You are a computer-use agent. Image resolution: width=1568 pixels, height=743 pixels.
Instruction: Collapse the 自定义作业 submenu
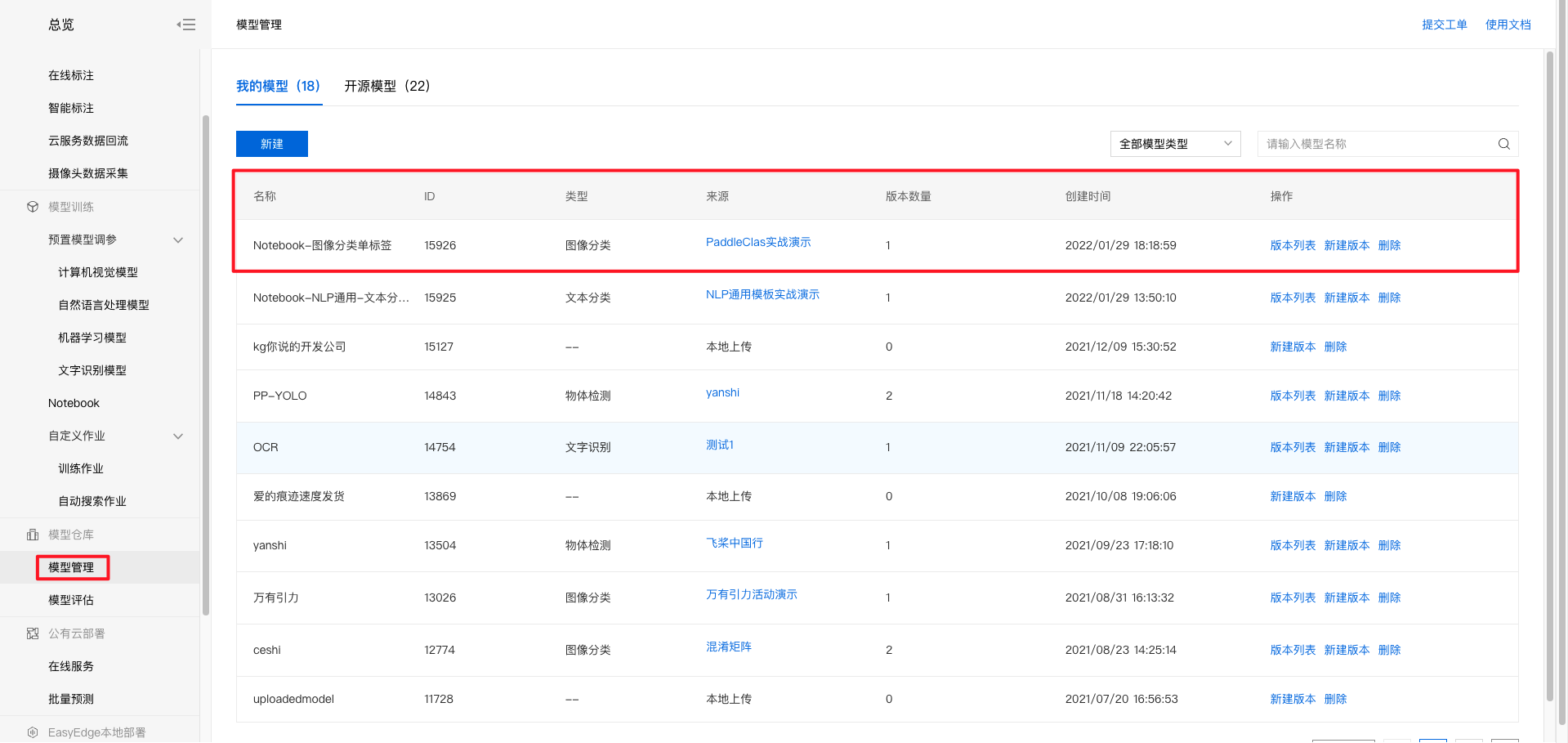[x=178, y=436]
